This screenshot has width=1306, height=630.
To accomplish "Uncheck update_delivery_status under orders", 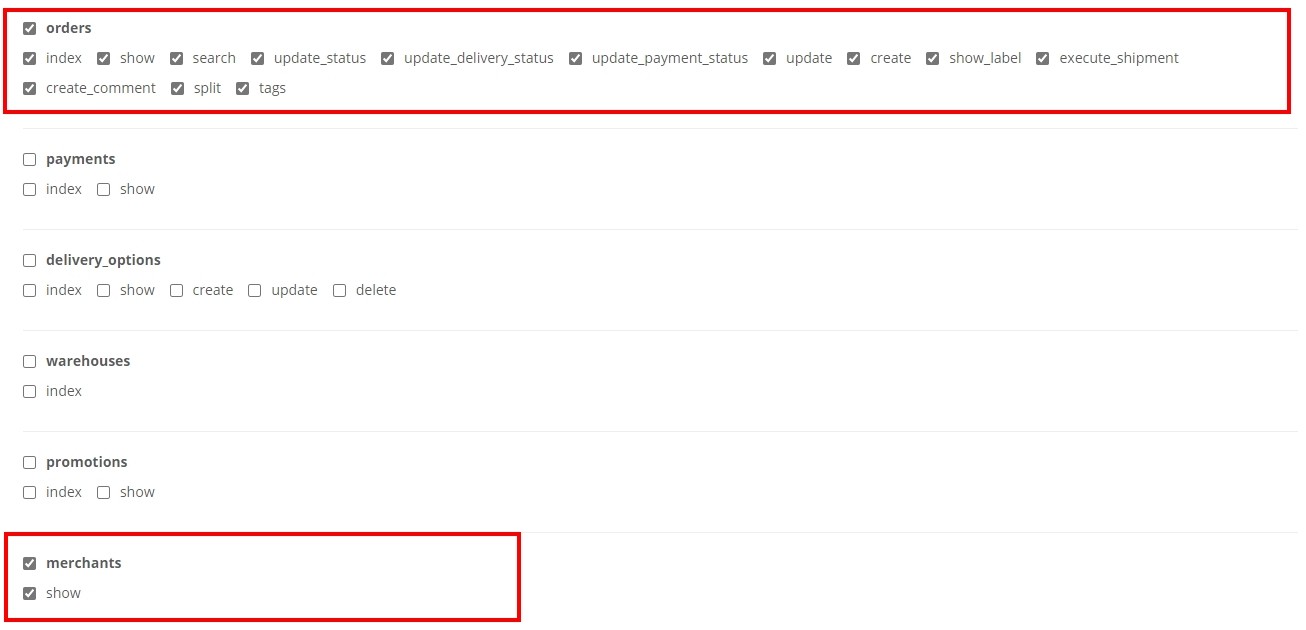I will [x=388, y=58].
